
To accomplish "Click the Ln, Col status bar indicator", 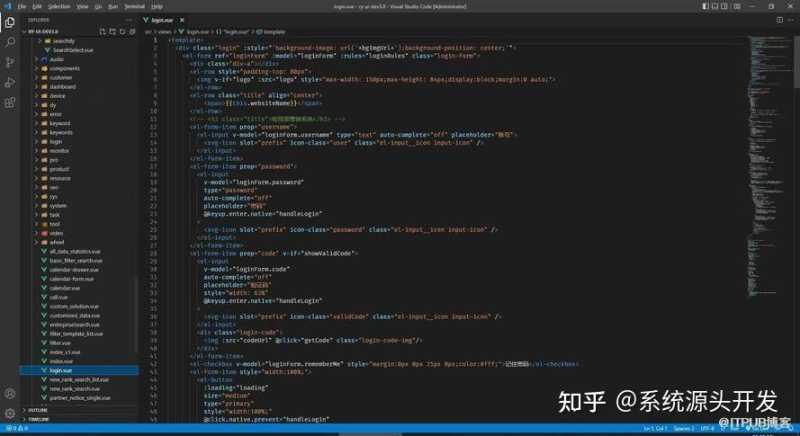I will coord(655,428).
